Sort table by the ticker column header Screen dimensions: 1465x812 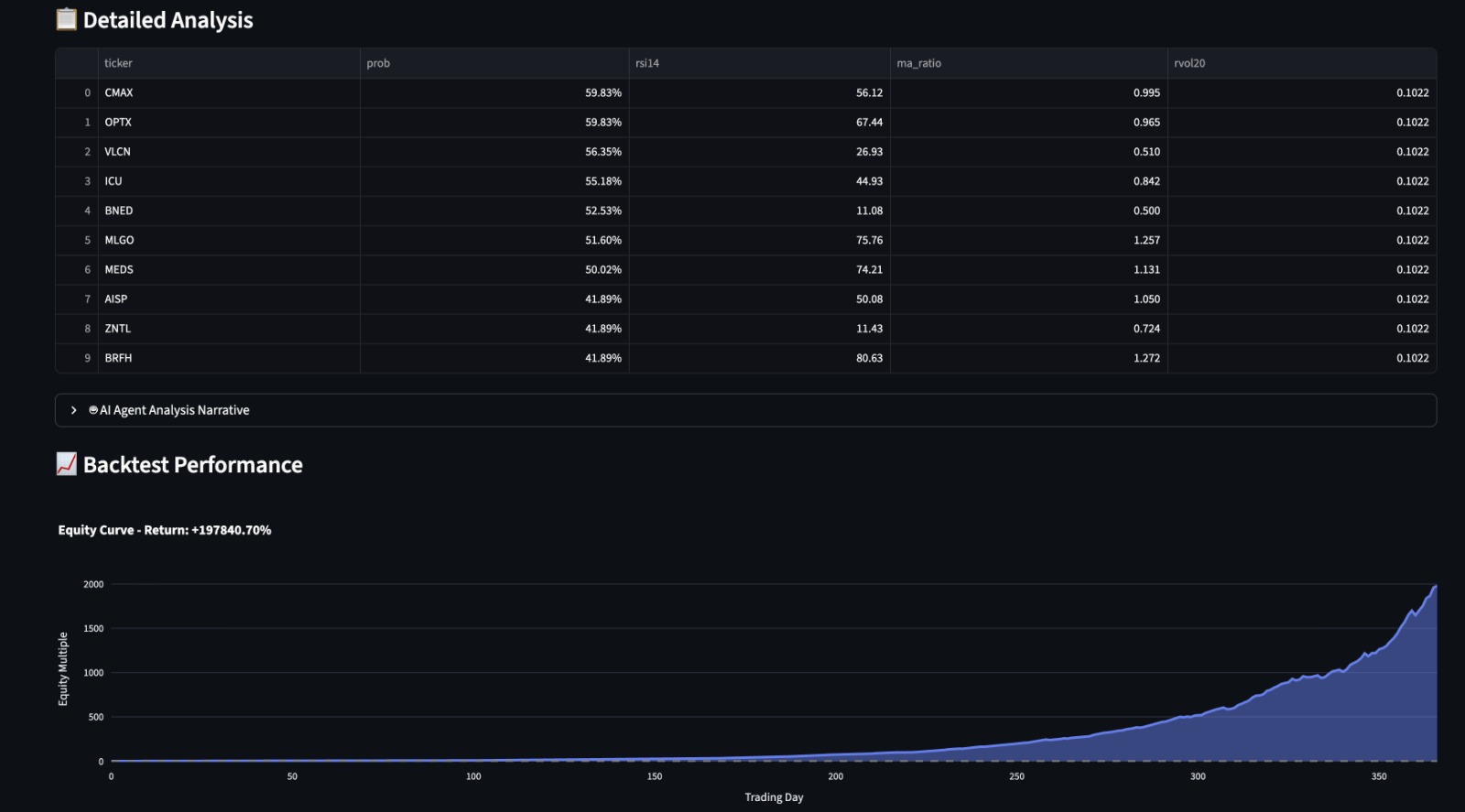(229, 63)
